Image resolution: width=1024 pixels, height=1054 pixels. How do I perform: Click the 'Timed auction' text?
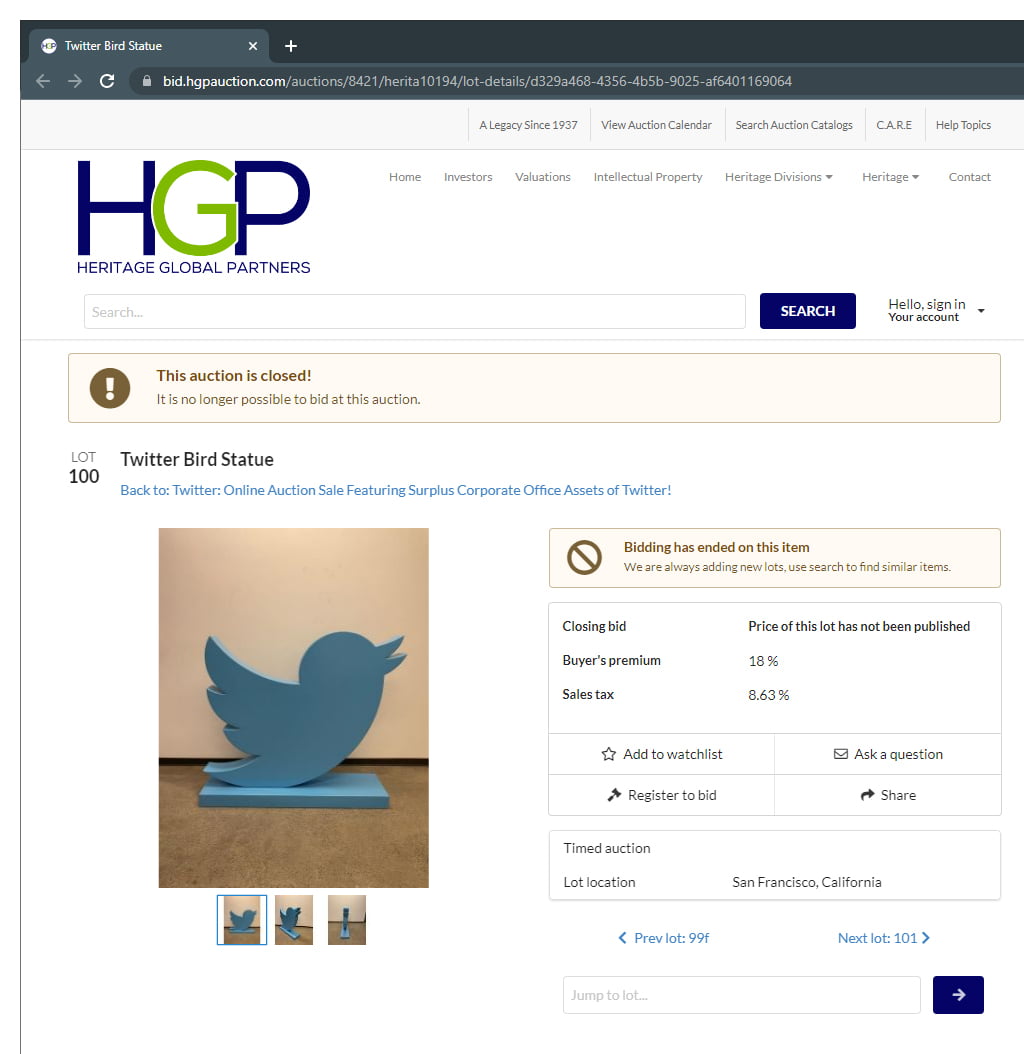pos(607,848)
